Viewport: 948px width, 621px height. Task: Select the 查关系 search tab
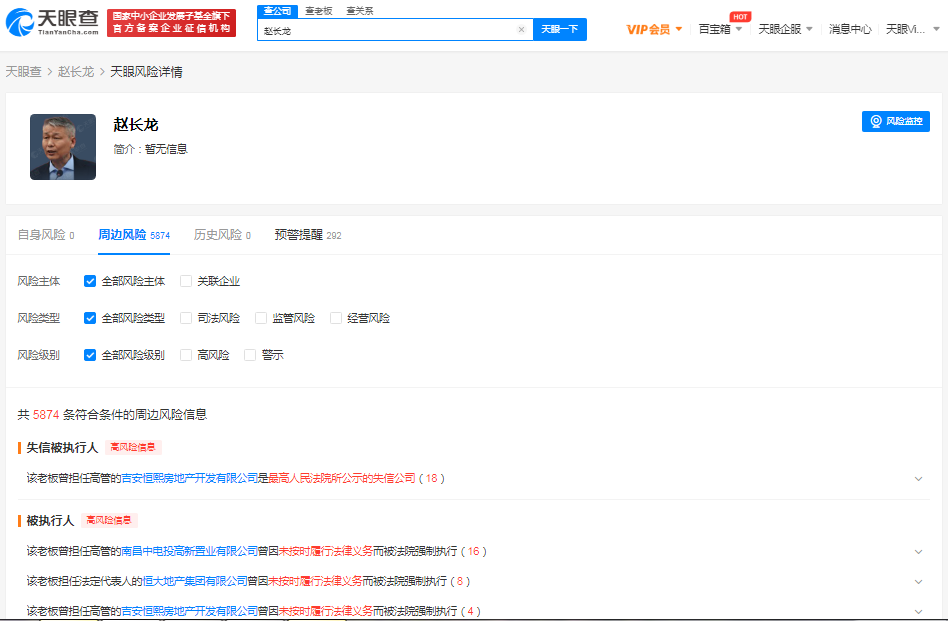click(360, 11)
